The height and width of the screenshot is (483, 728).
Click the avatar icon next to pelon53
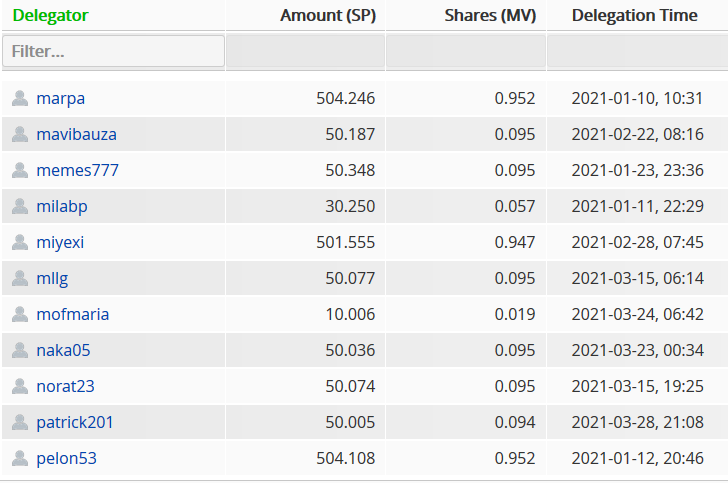[x=20, y=458]
